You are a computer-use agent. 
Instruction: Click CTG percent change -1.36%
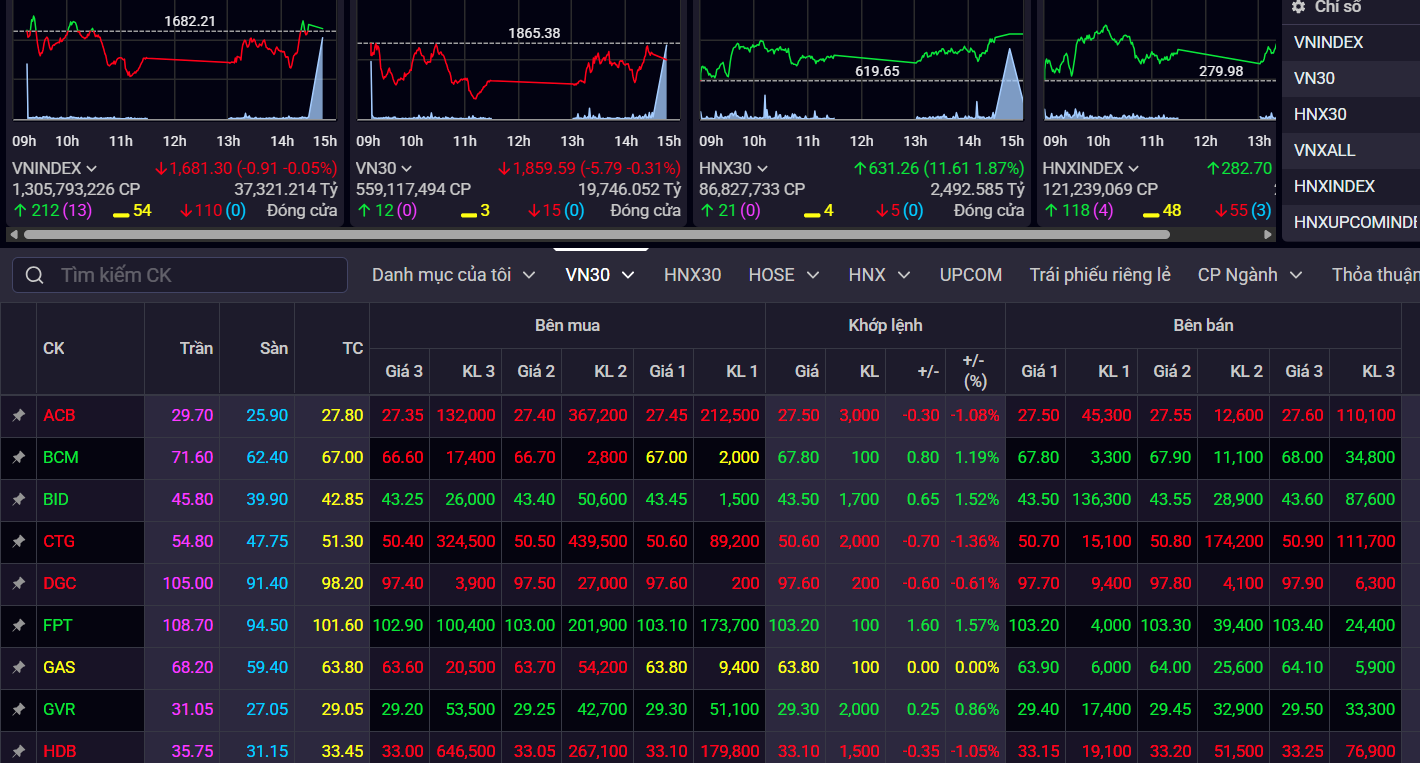click(975, 541)
